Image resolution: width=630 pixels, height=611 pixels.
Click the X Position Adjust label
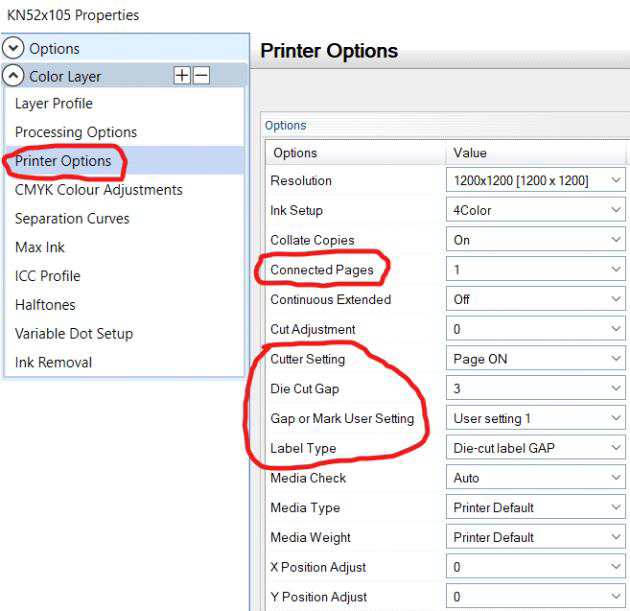click(318, 567)
